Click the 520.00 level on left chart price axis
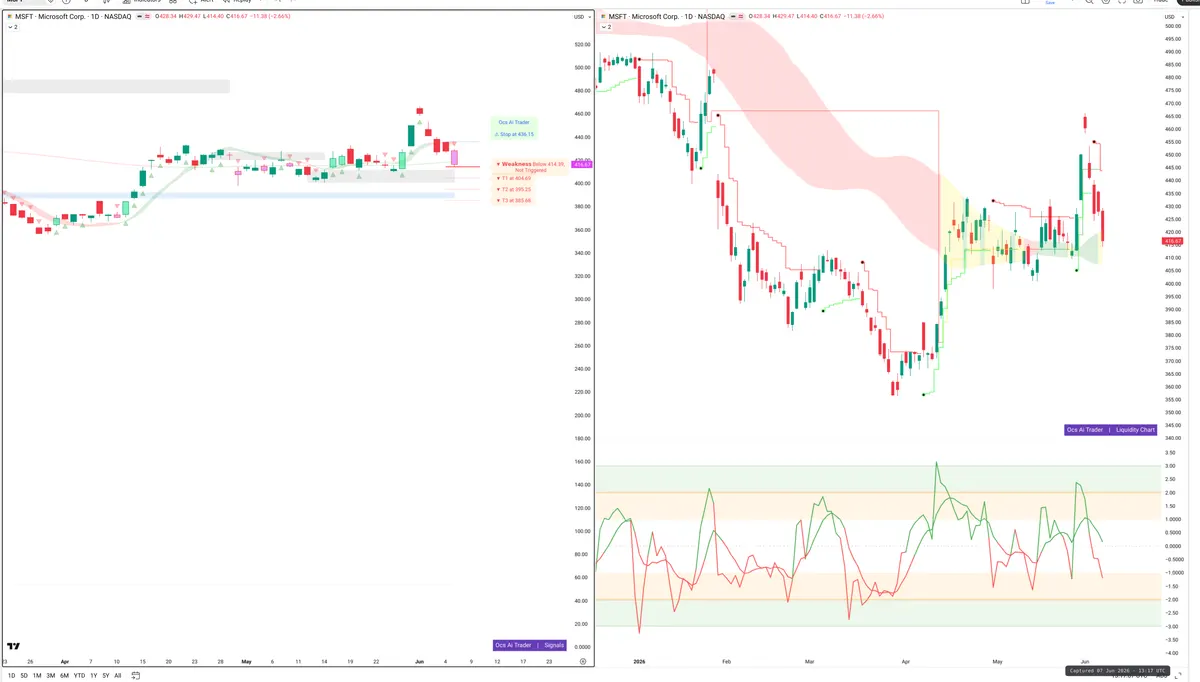The width and height of the screenshot is (1200, 682). click(582, 45)
